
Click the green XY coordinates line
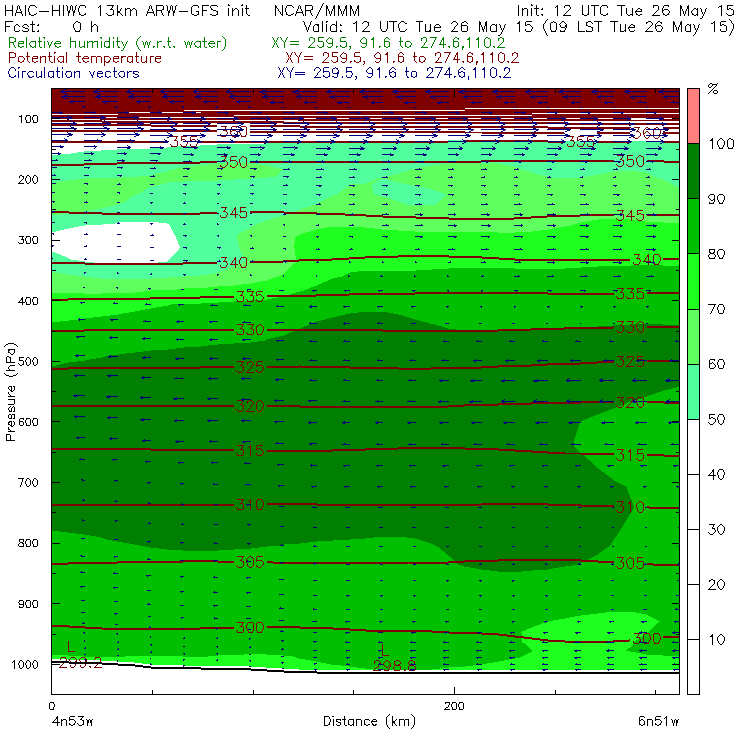(388, 43)
